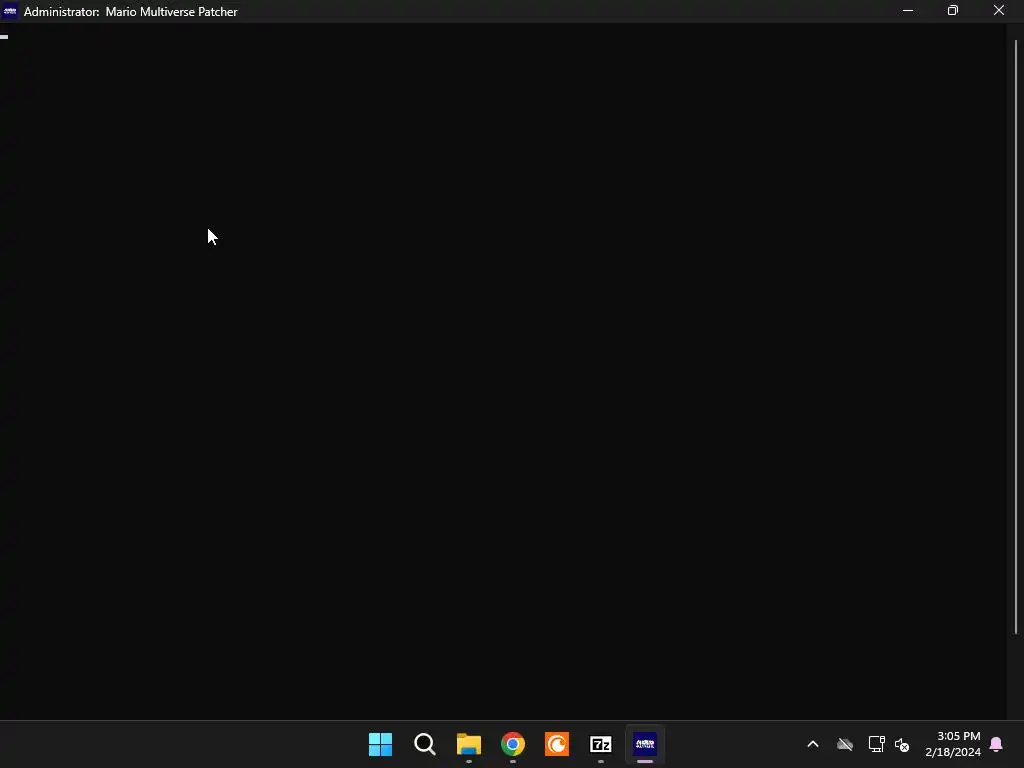
Task: Open network display tray icon
Action: (x=876, y=744)
